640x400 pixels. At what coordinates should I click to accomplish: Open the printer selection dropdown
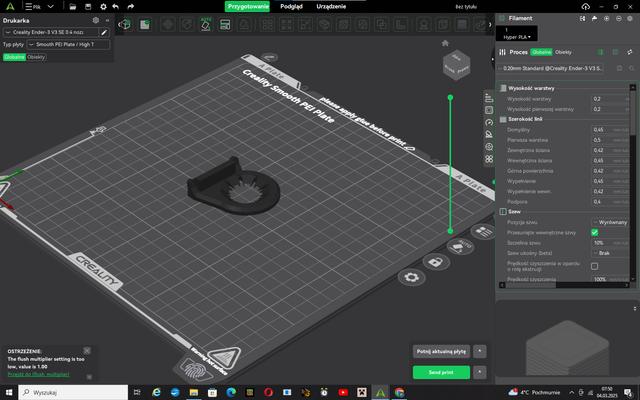[51, 32]
